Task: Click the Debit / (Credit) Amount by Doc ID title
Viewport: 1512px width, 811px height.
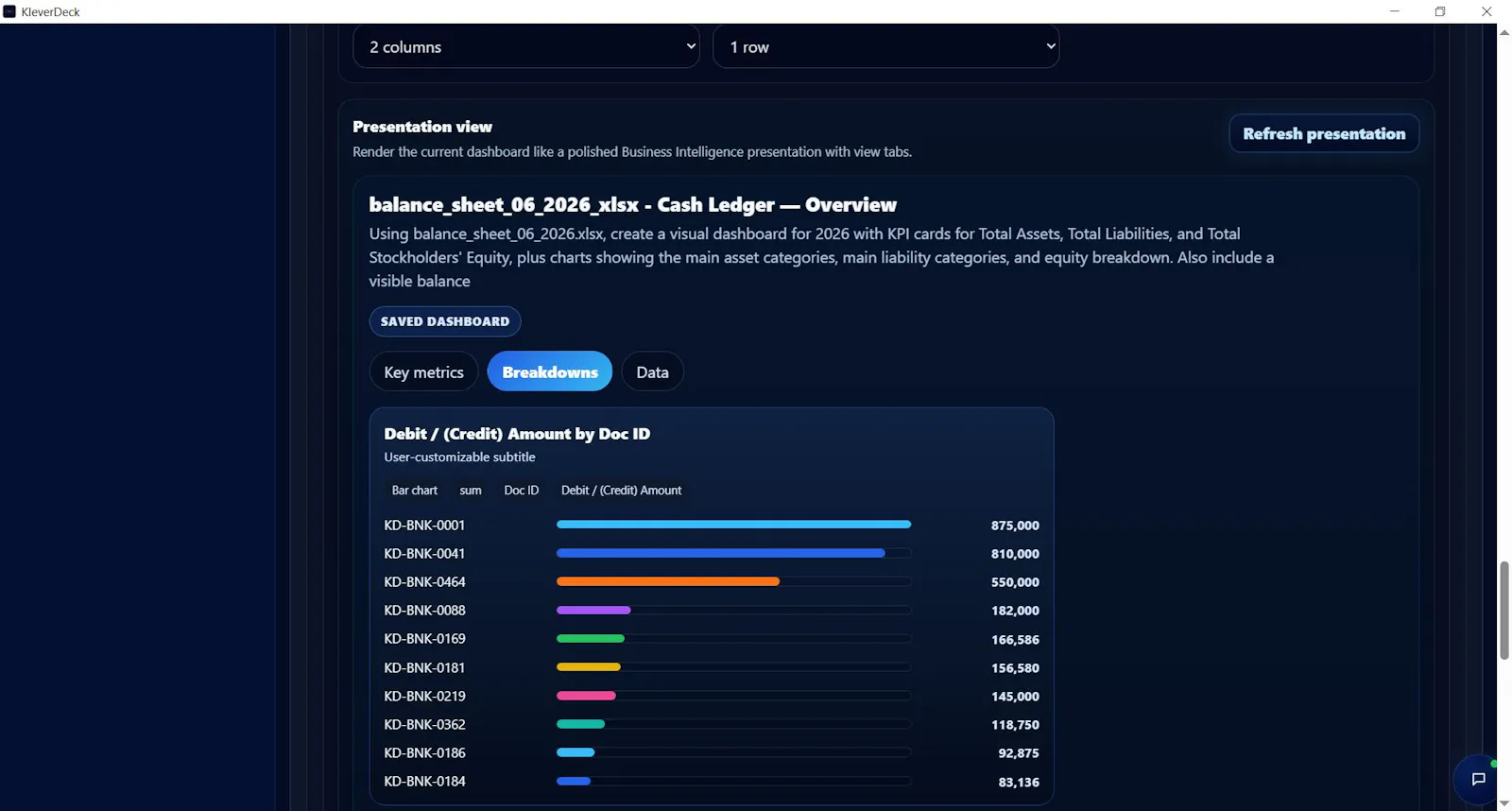Action: click(517, 434)
